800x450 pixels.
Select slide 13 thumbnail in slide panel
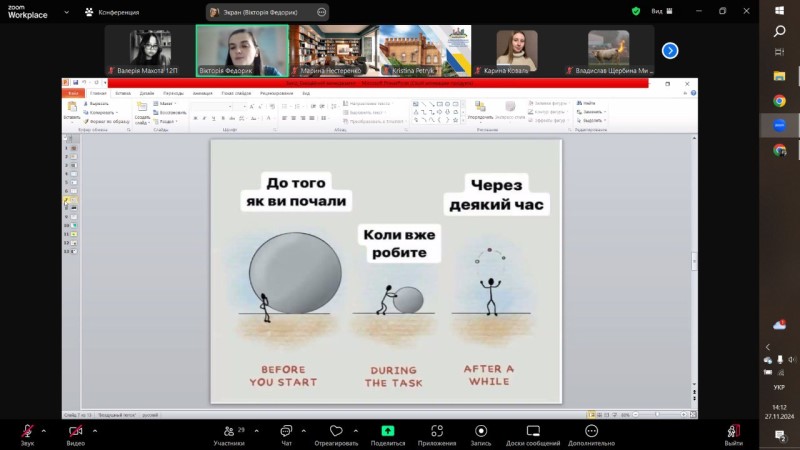[x=73, y=252]
